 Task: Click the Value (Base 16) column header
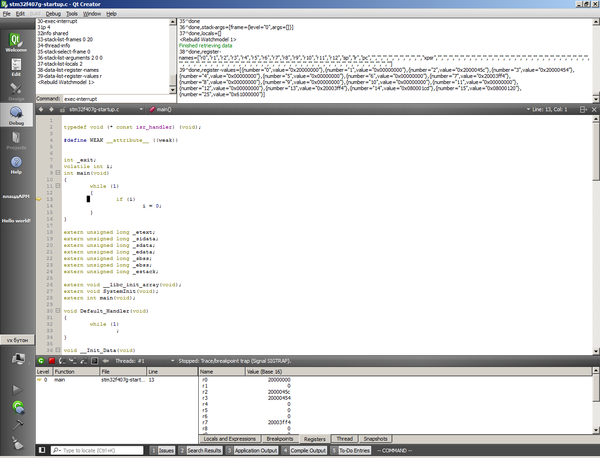pyautogui.click(x=419, y=372)
